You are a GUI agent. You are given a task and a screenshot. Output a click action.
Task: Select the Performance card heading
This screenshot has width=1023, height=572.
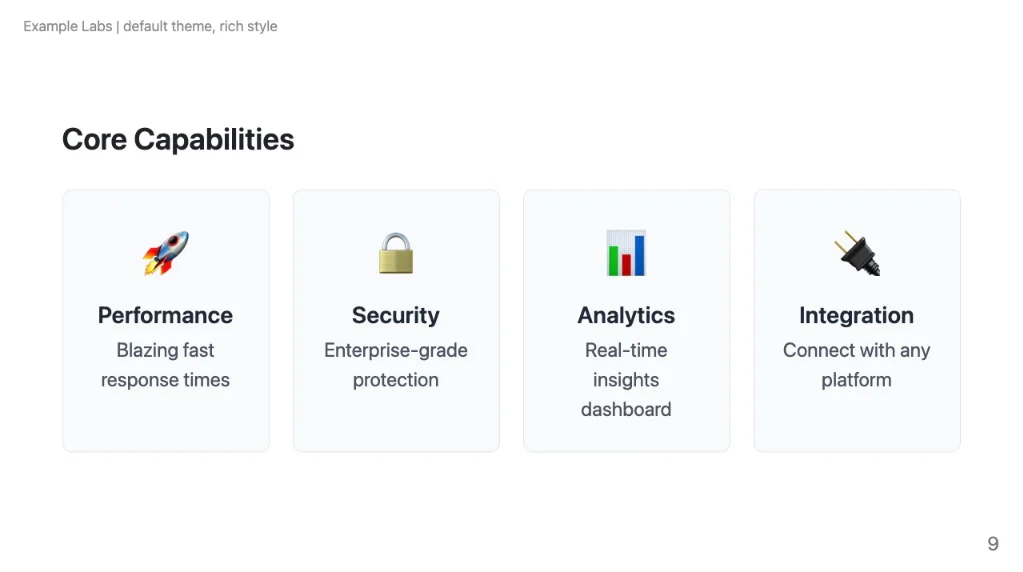pyautogui.click(x=165, y=315)
